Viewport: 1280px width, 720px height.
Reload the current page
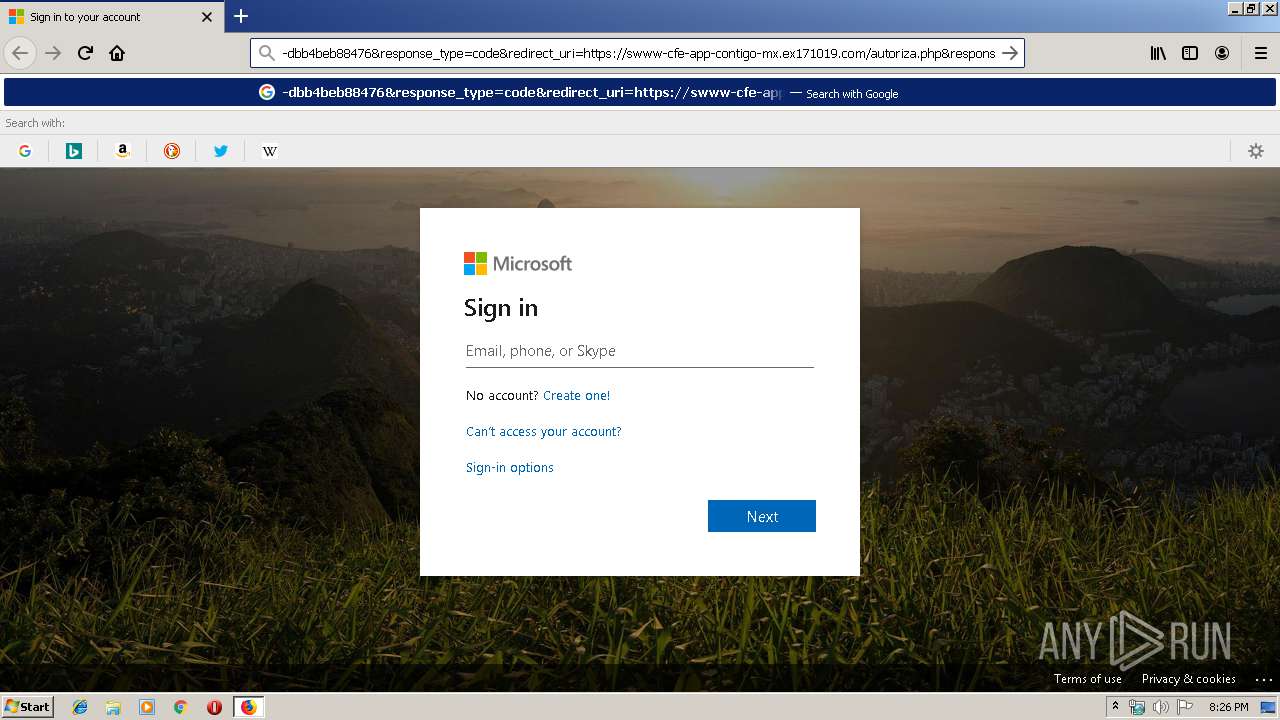point(85,53)
